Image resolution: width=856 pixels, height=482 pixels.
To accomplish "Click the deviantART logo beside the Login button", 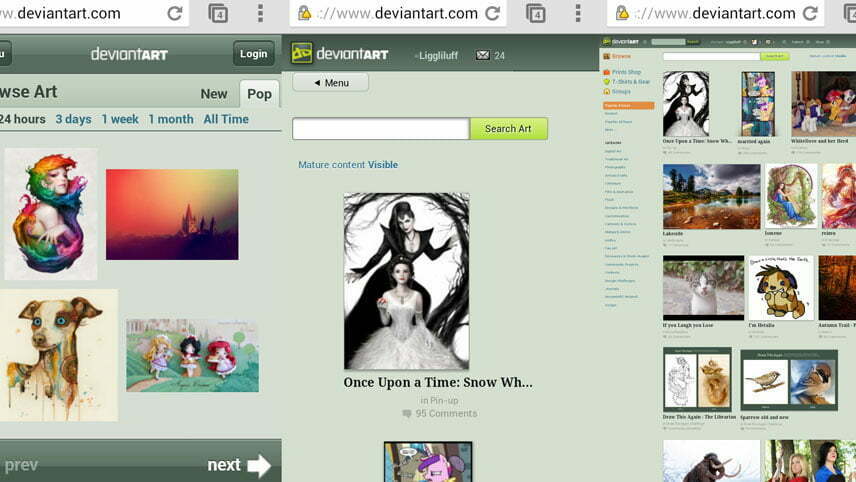I will click(129, 54).
